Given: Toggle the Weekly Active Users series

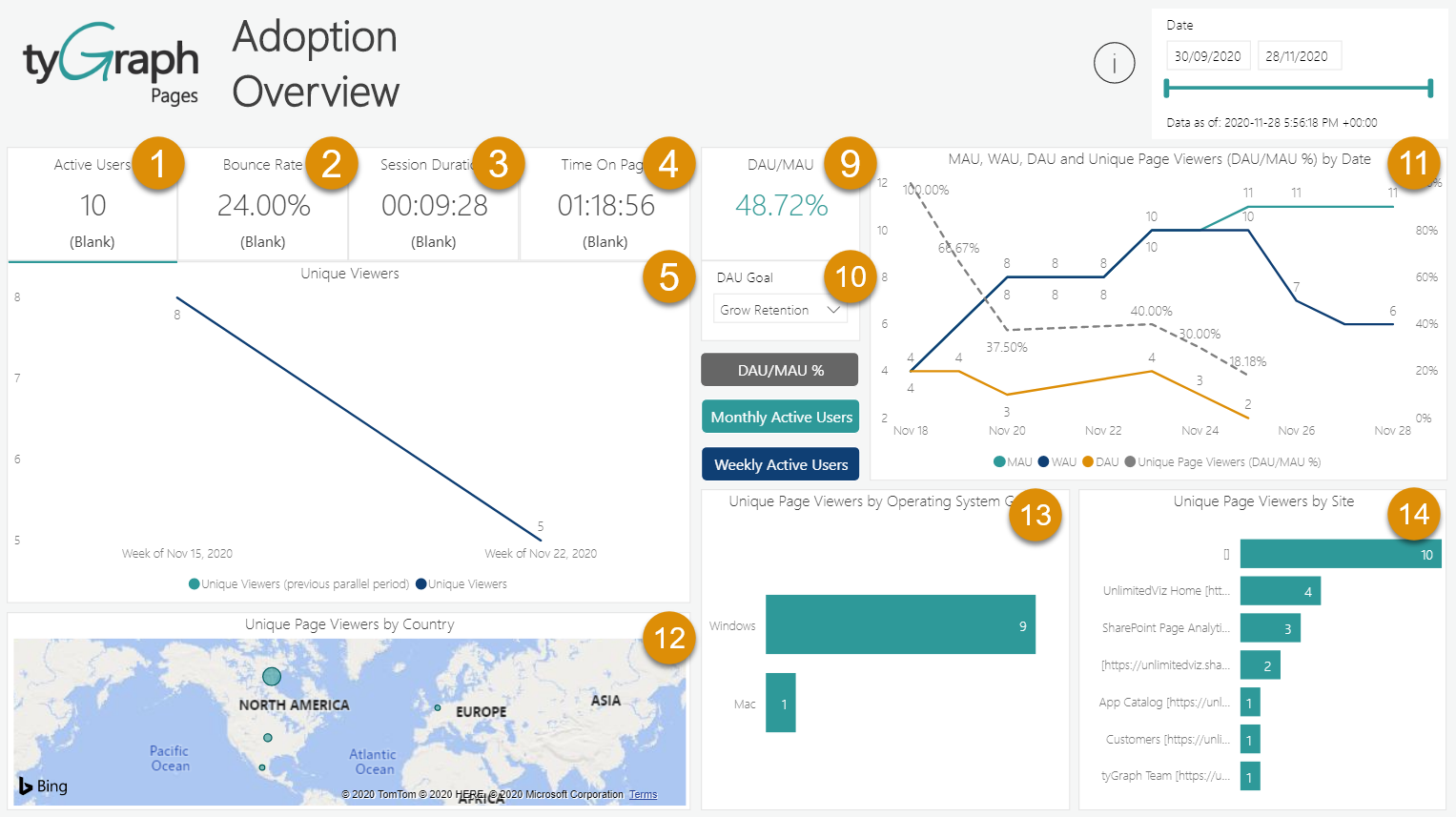Looking at the screenshot, I should tap(780, 464).
